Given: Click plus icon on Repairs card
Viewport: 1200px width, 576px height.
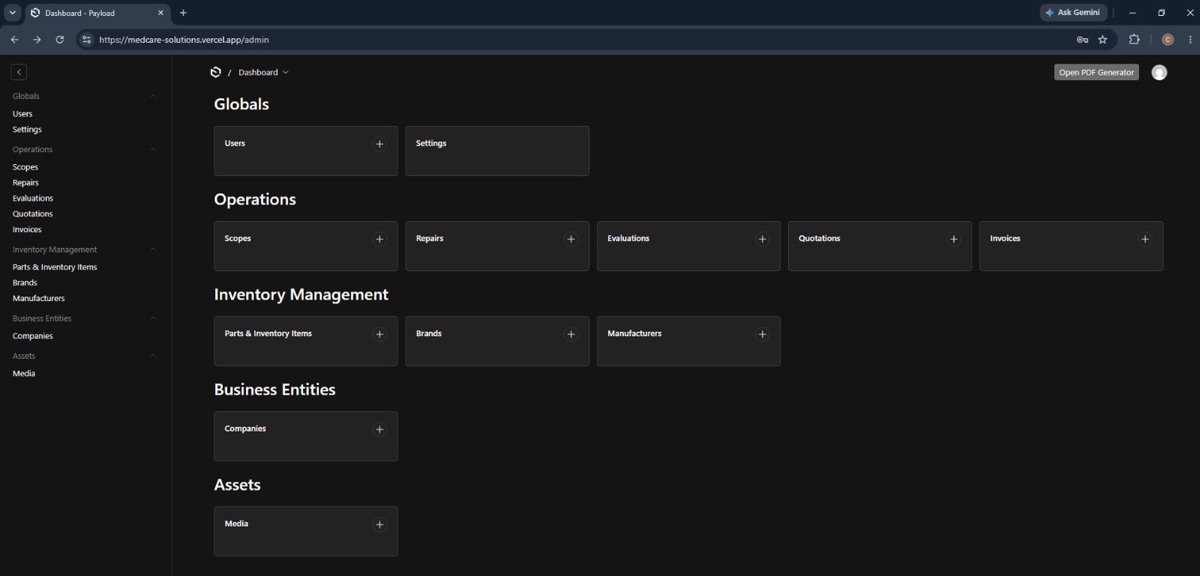Looking at the screenshot, I should pyautogui.click(x=571, y=239).
